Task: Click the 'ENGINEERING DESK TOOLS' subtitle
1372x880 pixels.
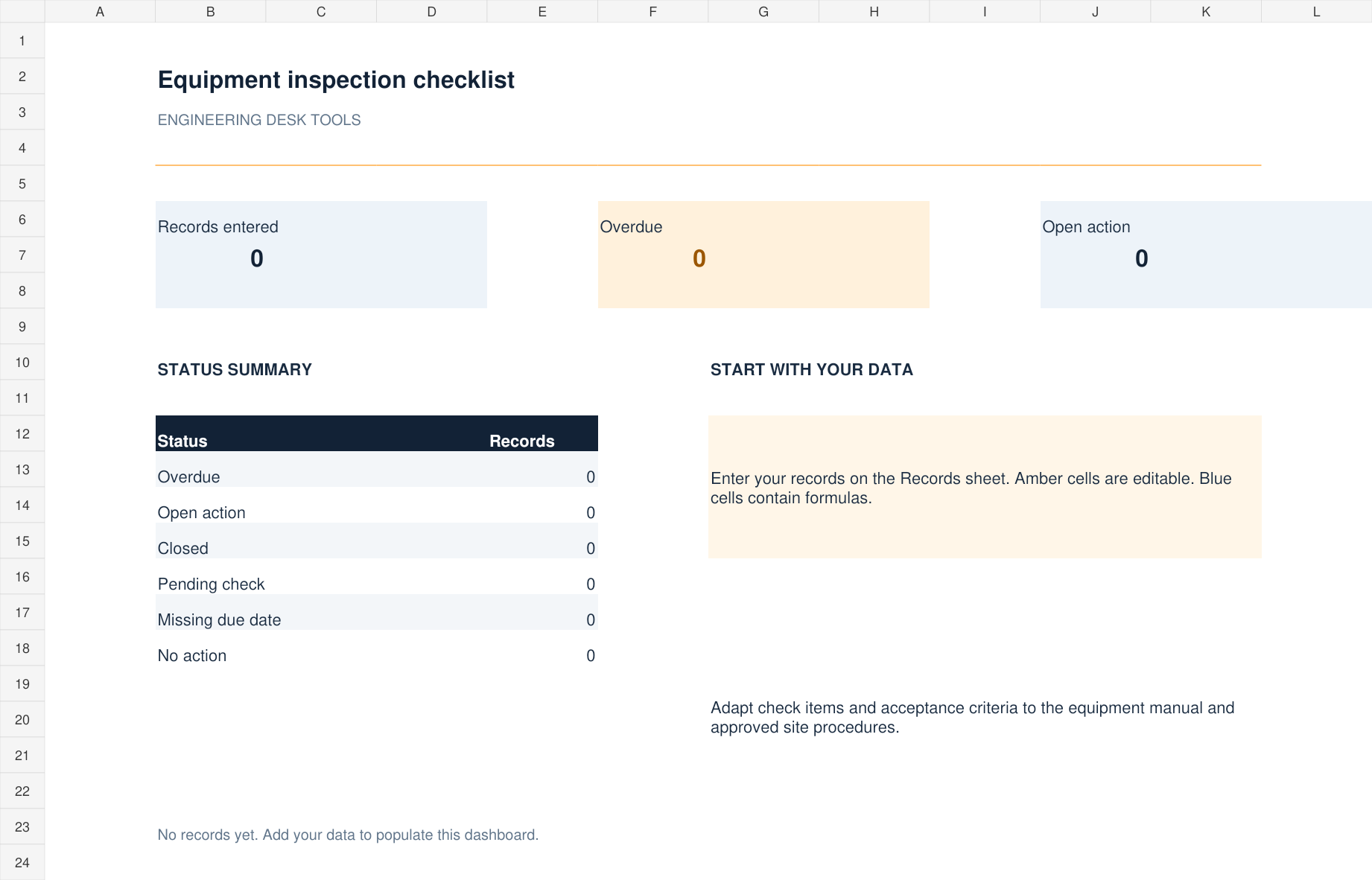Action: pos(259,120)
